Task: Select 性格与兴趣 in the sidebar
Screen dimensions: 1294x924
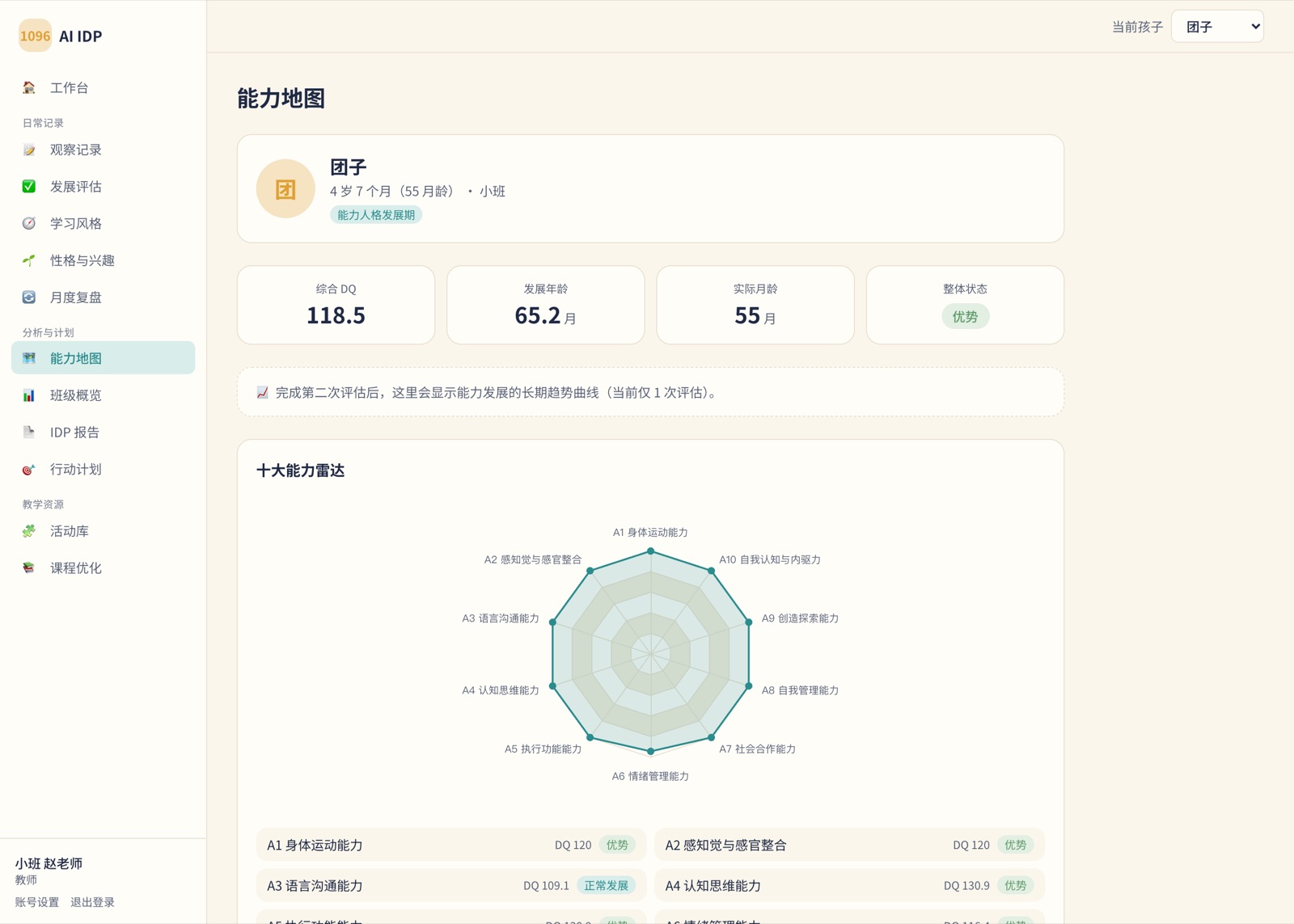Action: pyautogui.click(x=104, y=260)
